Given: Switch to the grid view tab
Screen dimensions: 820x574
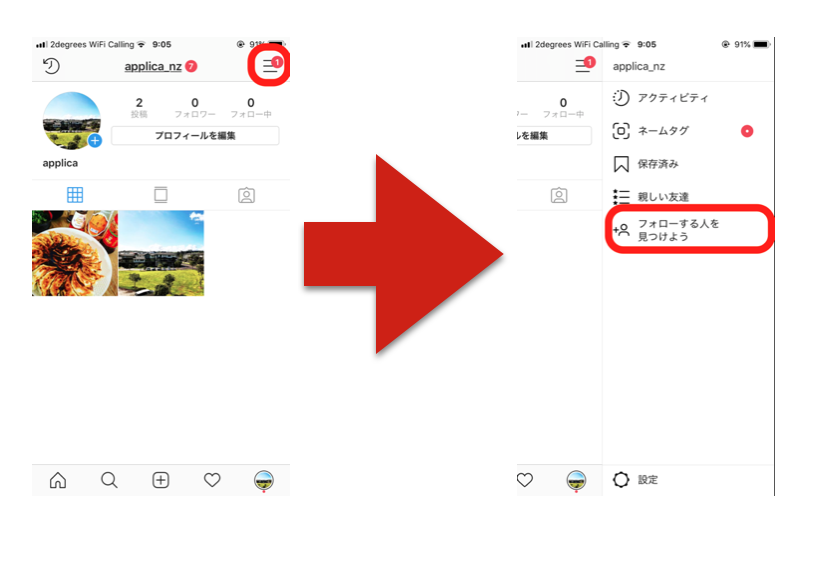Looking at the screenshot, I should (75, 195).
